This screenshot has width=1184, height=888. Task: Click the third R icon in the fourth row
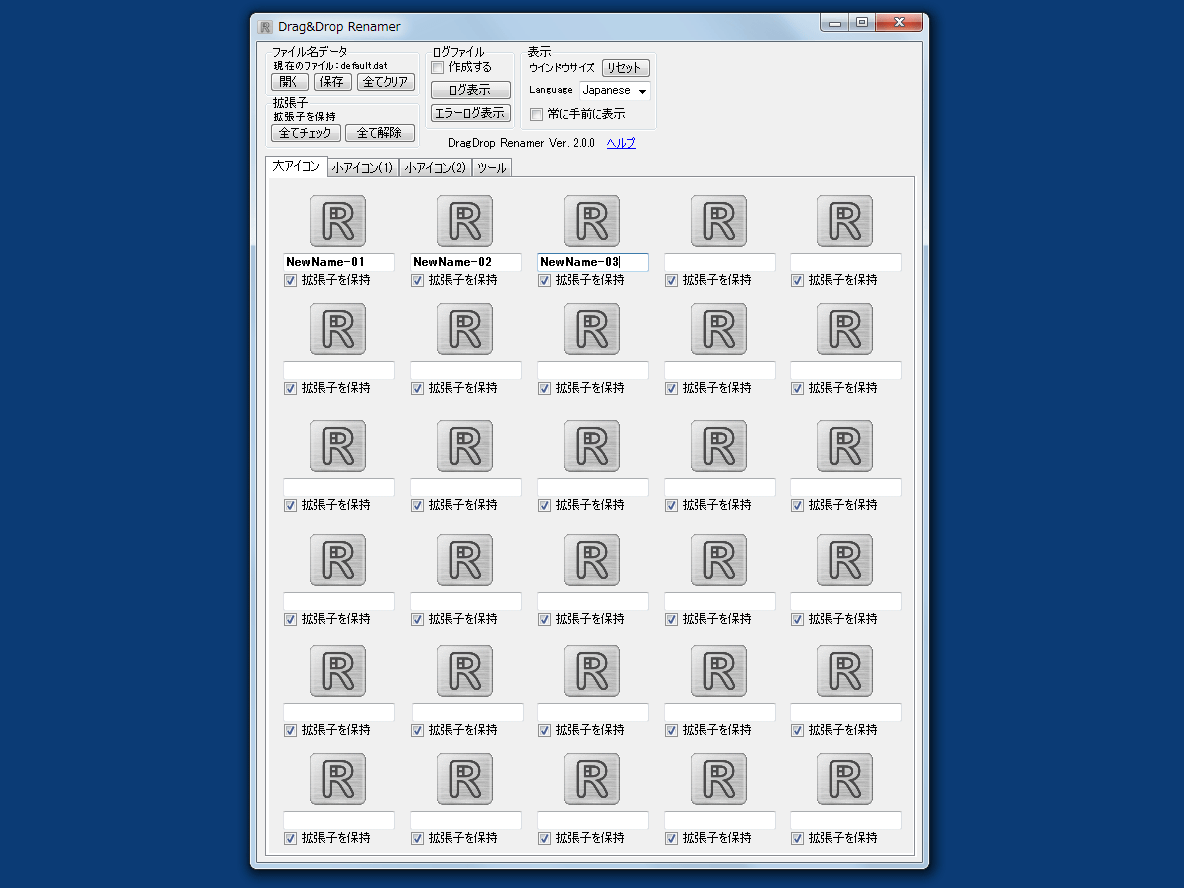click(591, 560)
